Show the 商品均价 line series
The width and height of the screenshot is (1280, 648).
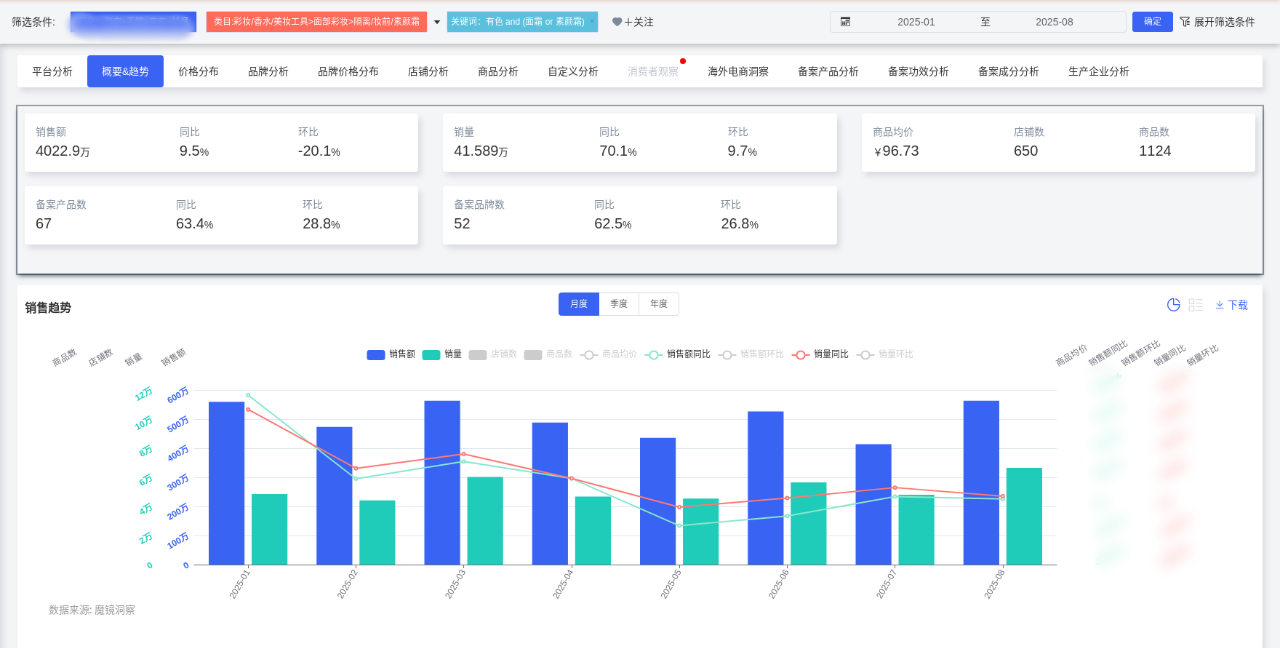coord(608,354)
